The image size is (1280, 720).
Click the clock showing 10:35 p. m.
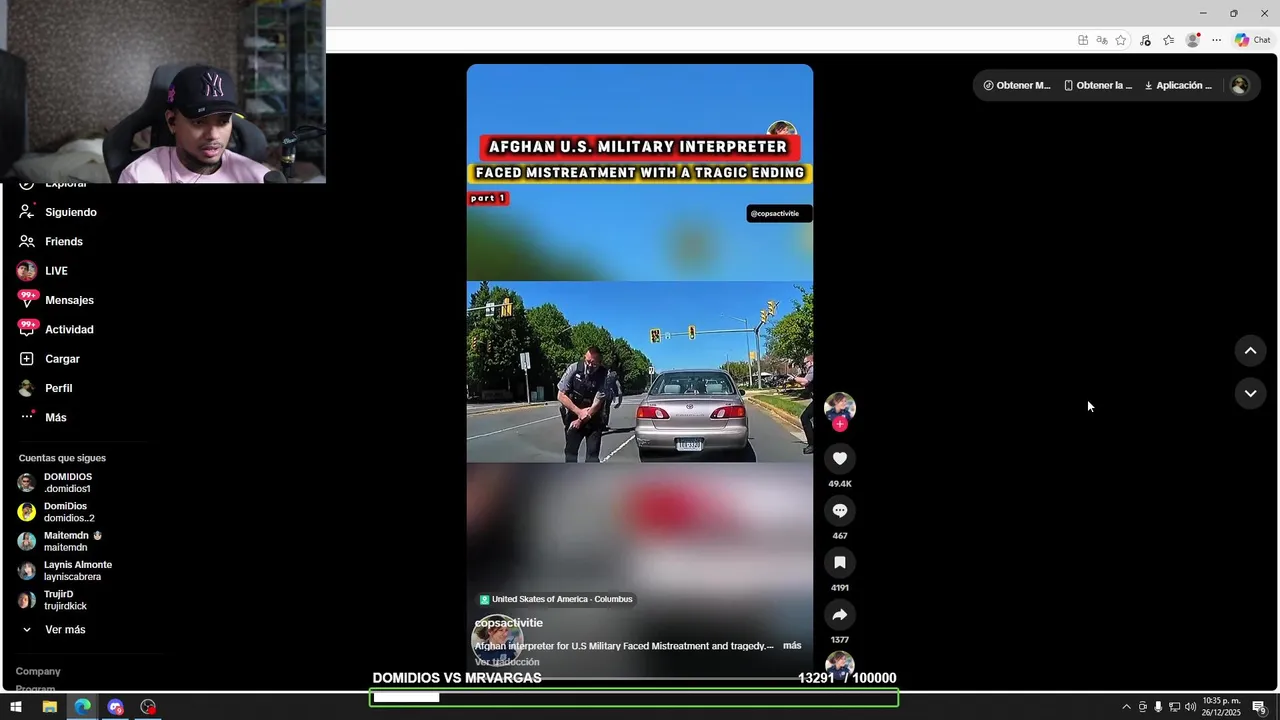point(1221,707)
